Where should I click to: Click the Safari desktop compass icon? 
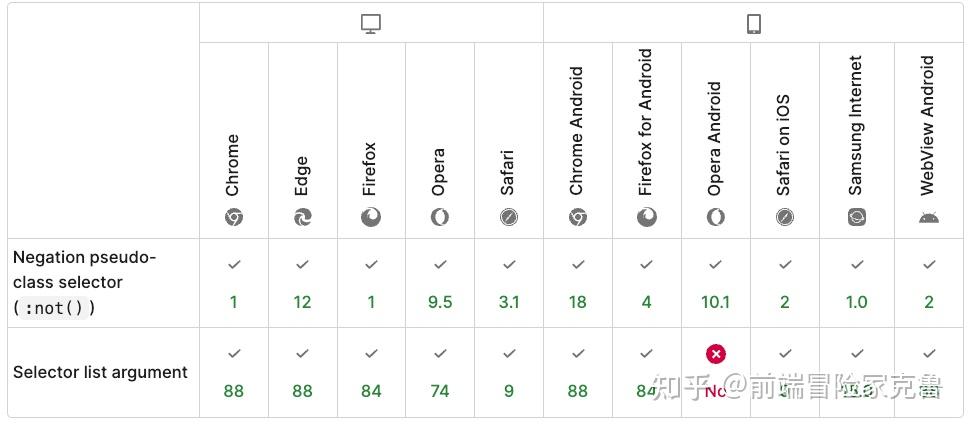pos(509,217)
